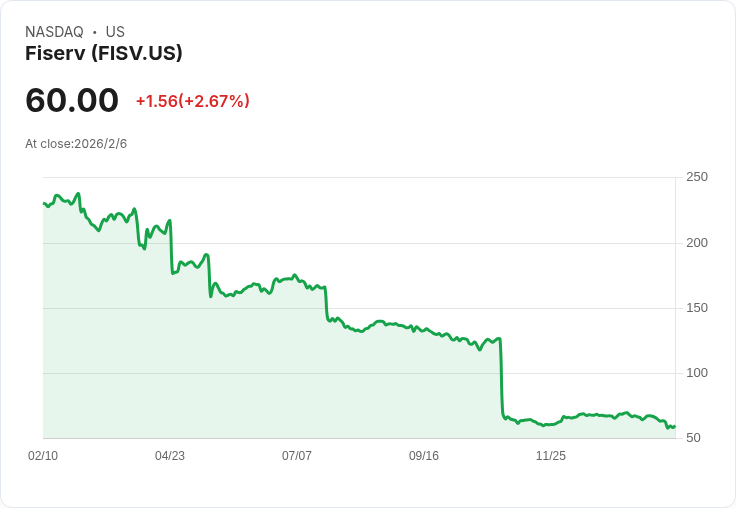Select the 09/16 date on the x-axis

(x=424, y=456)
